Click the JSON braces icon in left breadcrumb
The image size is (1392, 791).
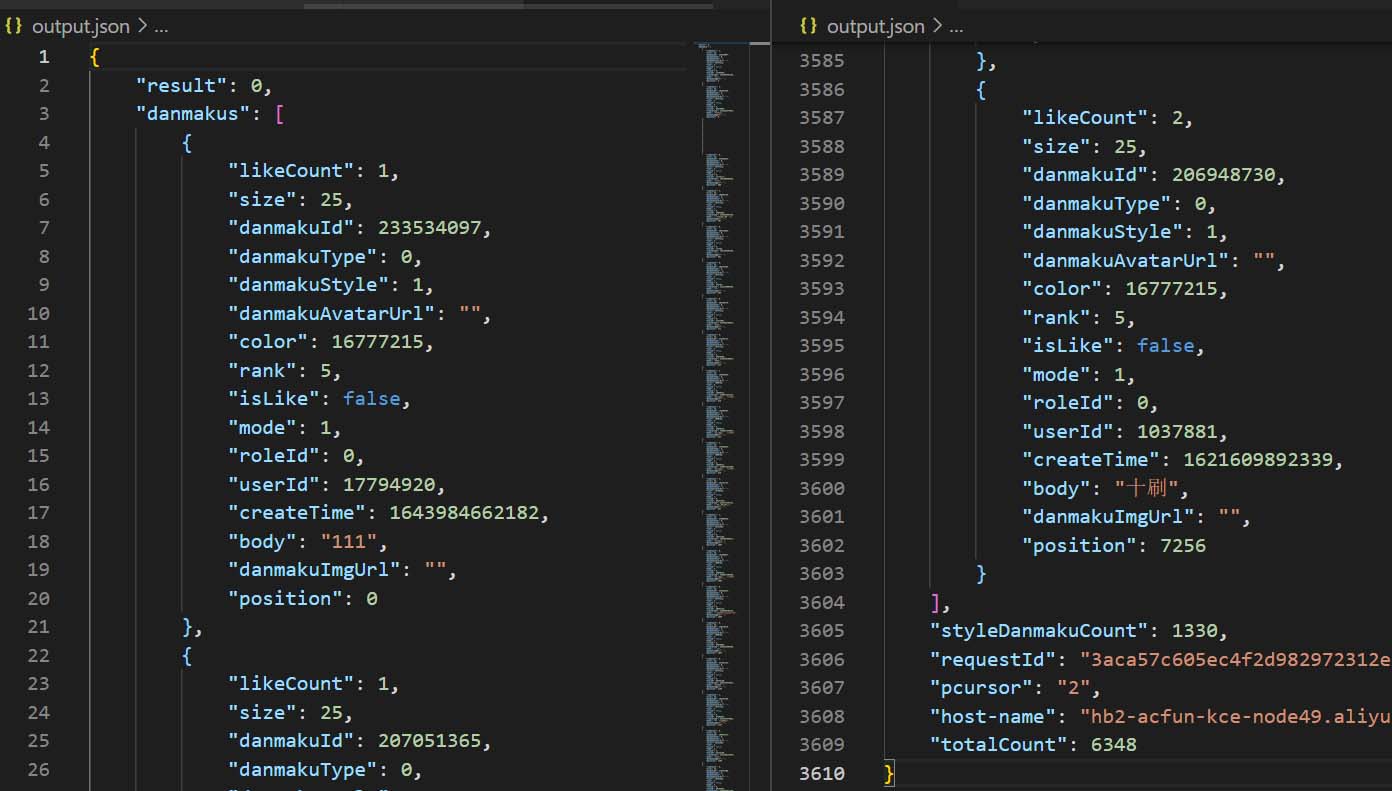14,26
